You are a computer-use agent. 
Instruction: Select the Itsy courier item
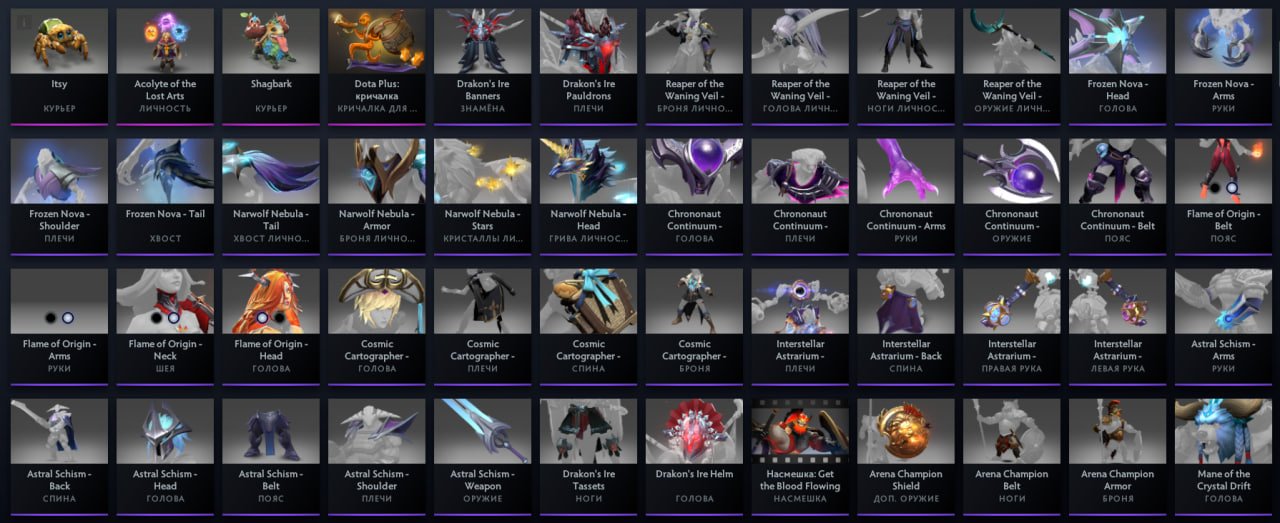(x=58, y=66)
